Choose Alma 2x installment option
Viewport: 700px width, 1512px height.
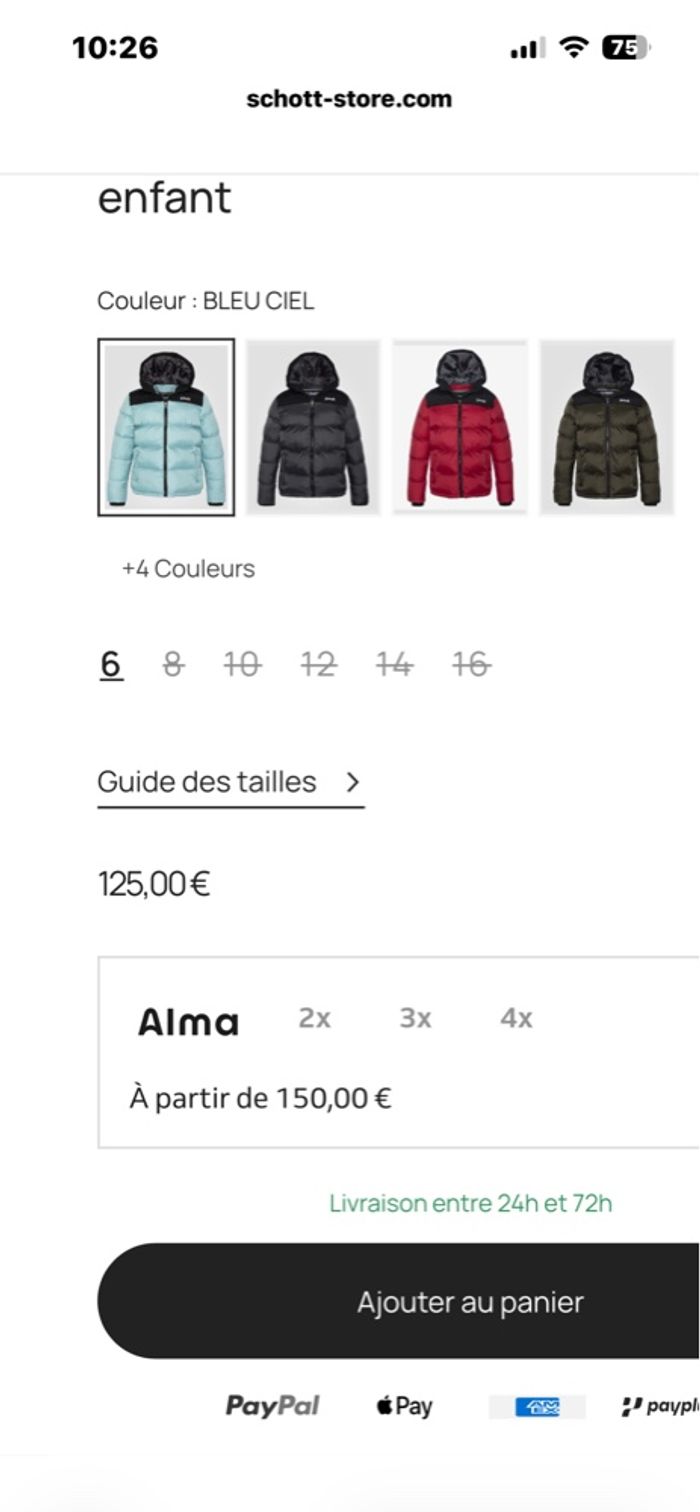(x=314, y=1019)
